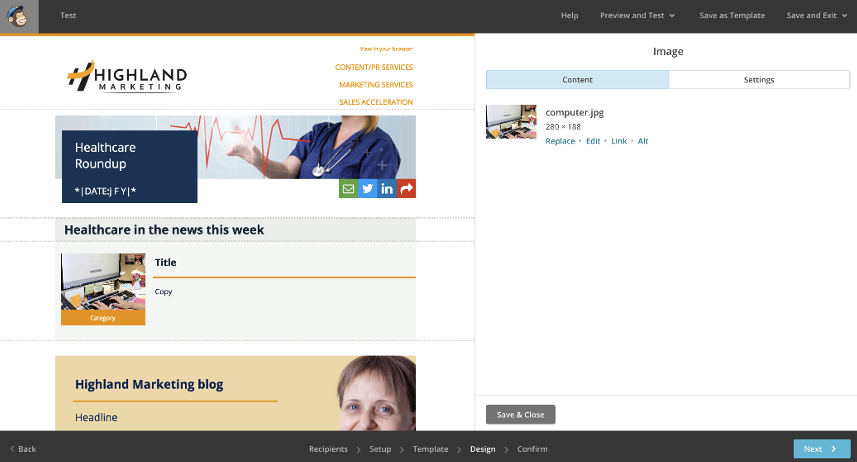This screenshot has height=462, width=857.
Task: Click the Replace image link
Action: tap(560, 141)
